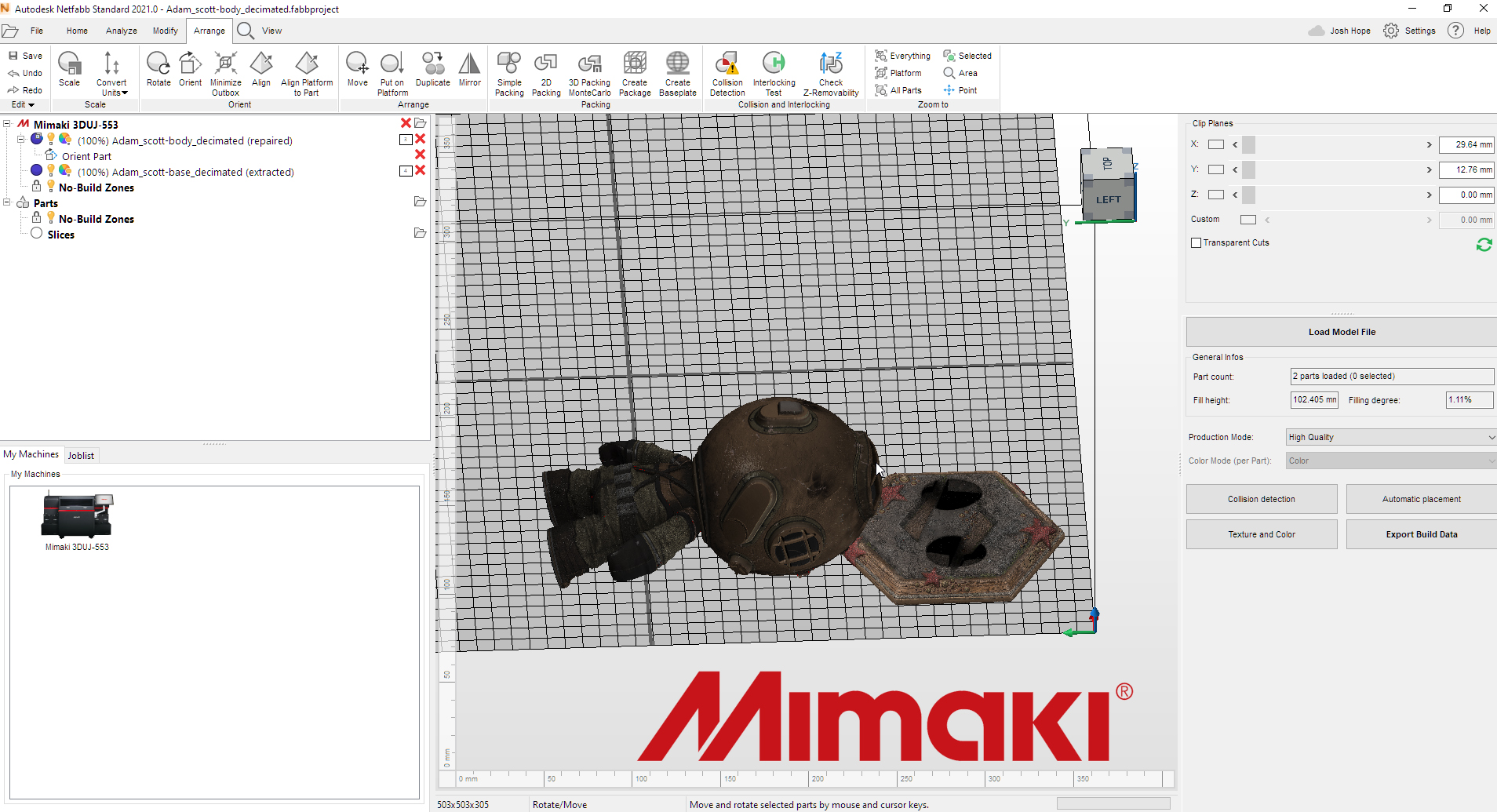The height and width of the screenshot is (812, 1497).
Task: Run Collision Detection from ribbon
Action: pos(727,74)
